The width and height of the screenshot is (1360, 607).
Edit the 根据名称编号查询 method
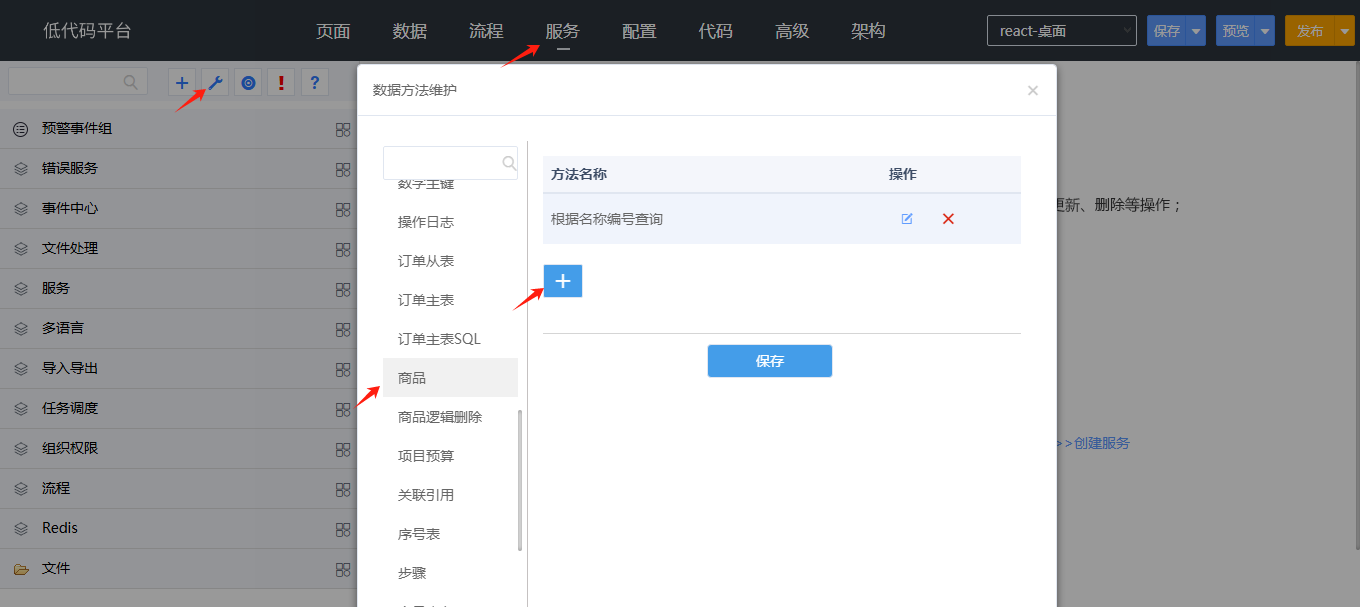[907, 219]
